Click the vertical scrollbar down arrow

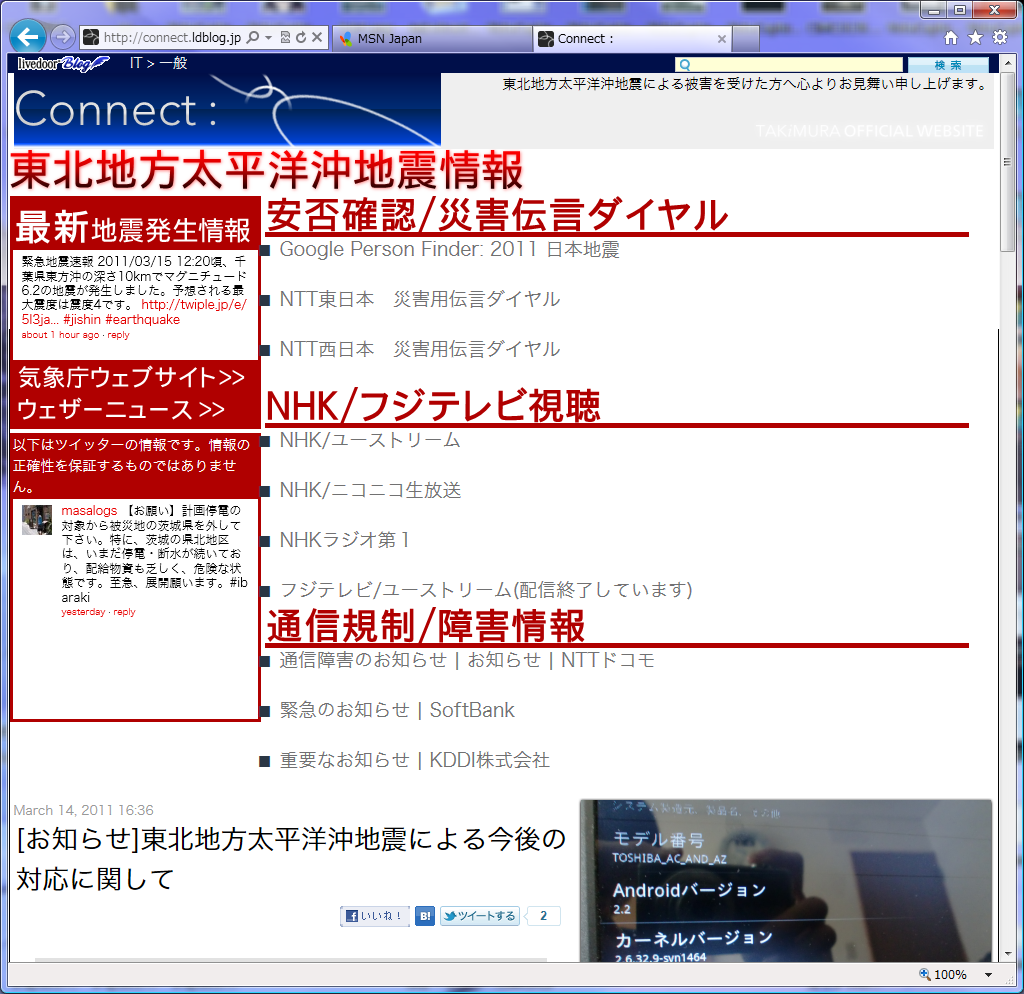tap(1008, 954)
